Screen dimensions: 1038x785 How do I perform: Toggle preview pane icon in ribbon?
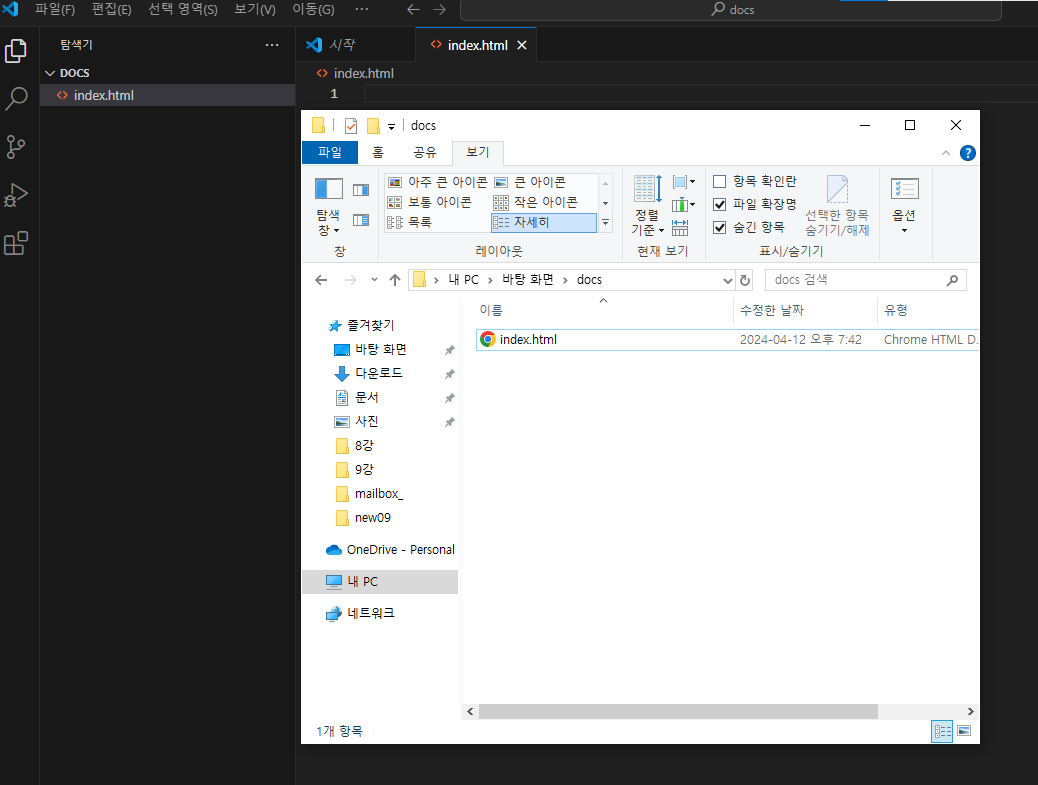click(361, 191)
